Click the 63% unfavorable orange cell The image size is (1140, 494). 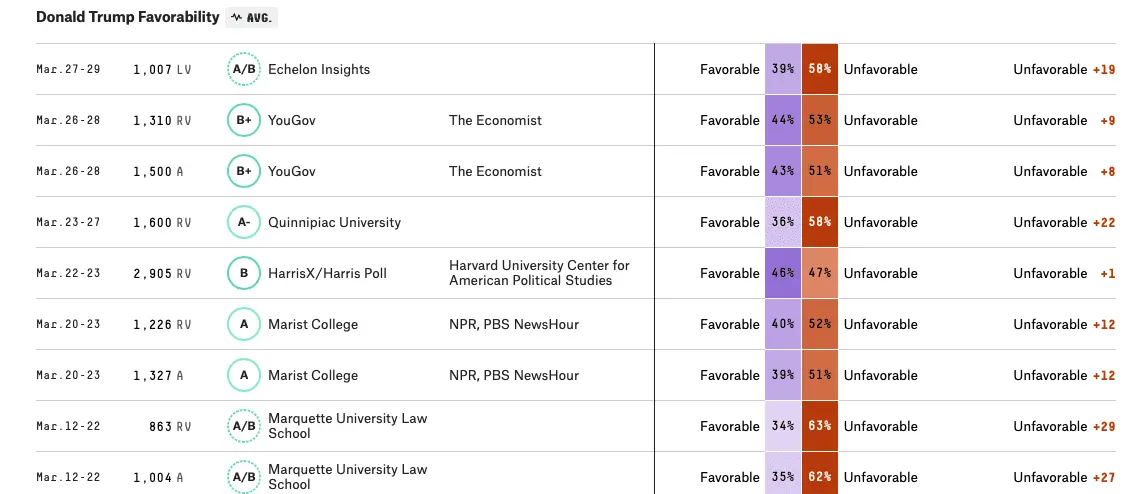(820, 426)
